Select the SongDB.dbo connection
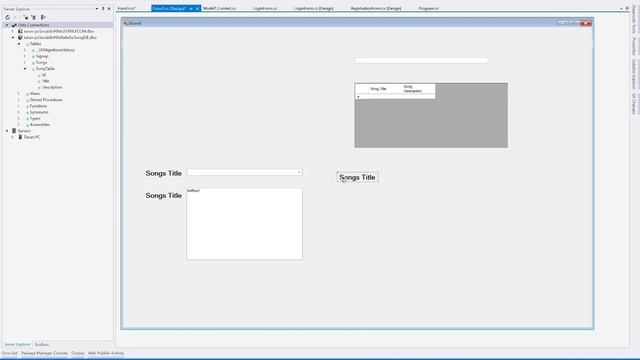This screenshot has height=360, width=640. pyautogui.click(x=60, y=38)
